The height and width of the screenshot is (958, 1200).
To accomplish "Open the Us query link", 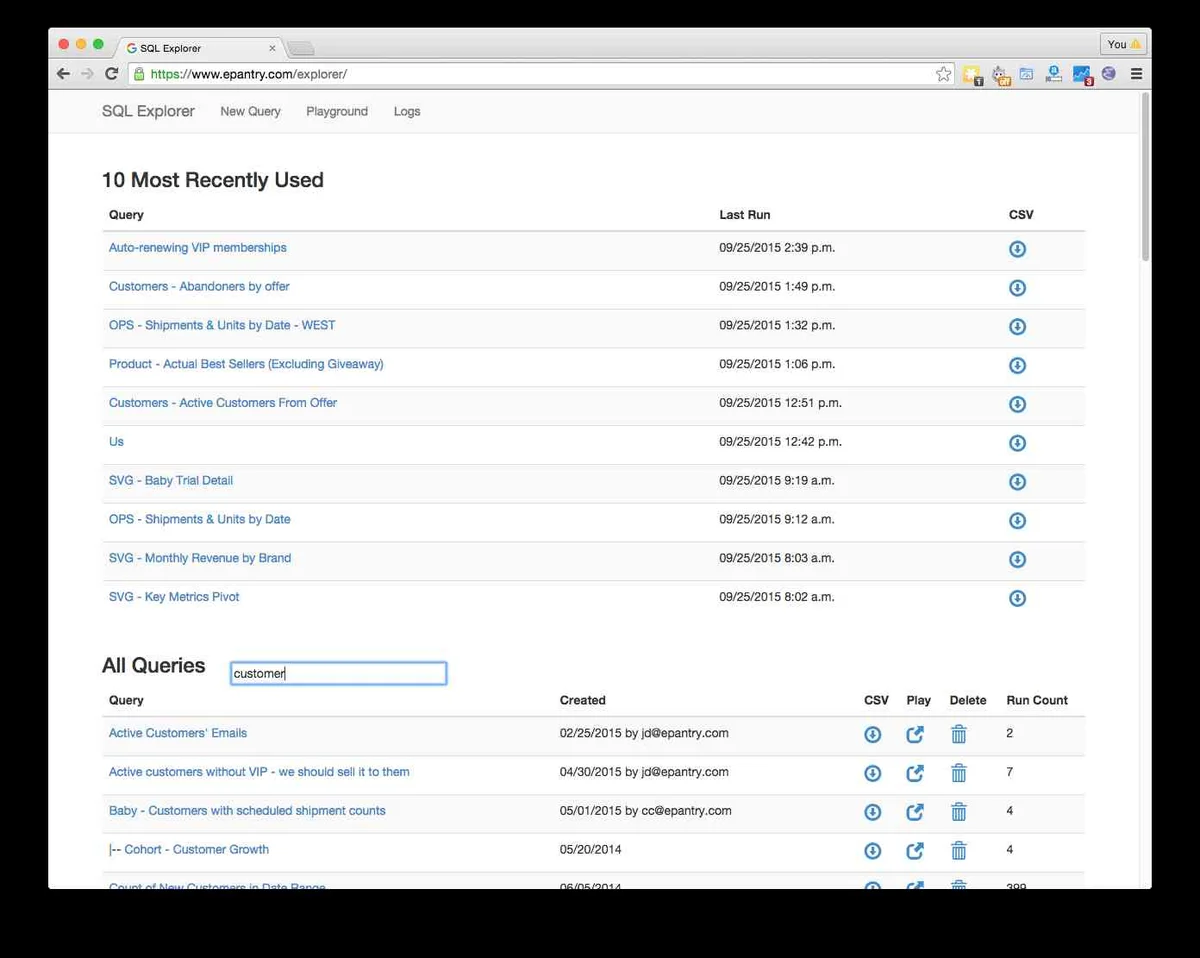I will click(x=116, y=441).
